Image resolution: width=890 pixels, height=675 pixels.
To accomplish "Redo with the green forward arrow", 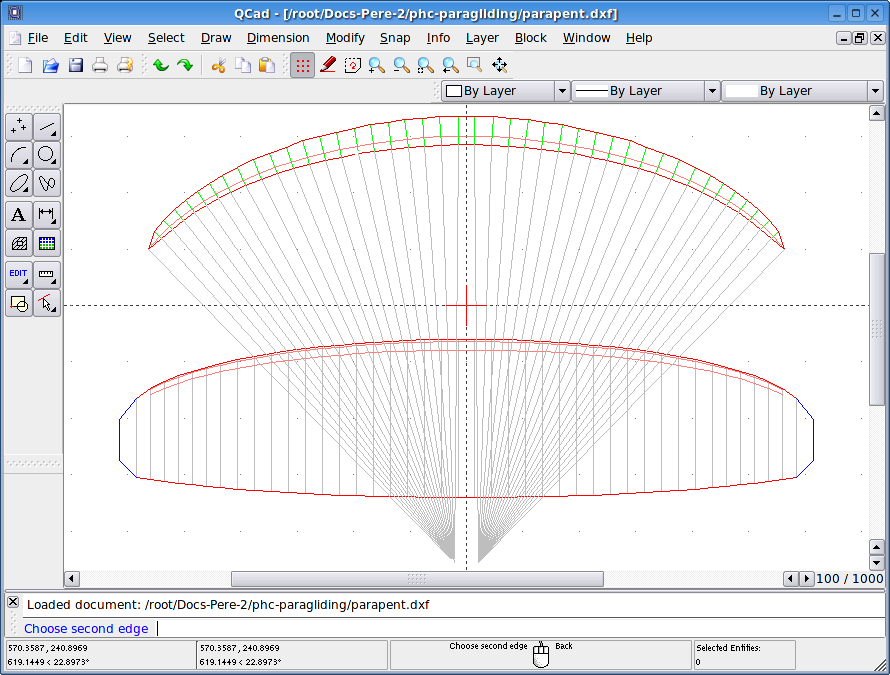I will point(185,65).
